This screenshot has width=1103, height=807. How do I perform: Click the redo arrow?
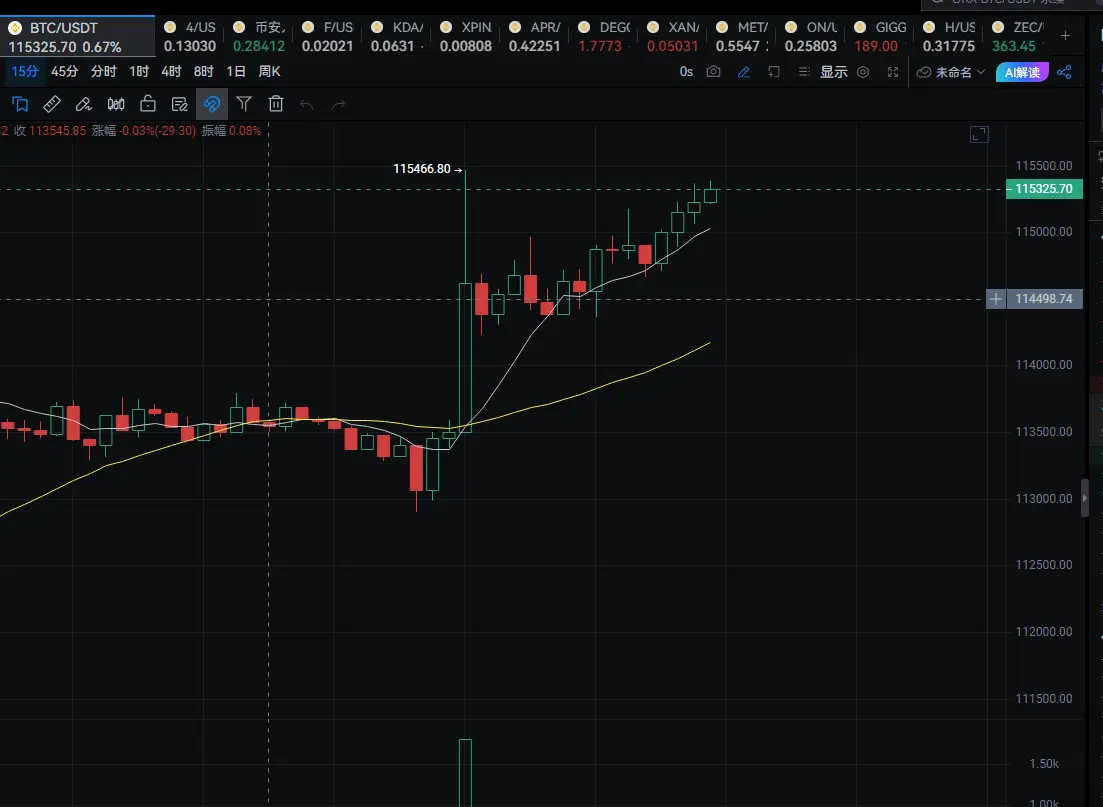coord(338,105)
